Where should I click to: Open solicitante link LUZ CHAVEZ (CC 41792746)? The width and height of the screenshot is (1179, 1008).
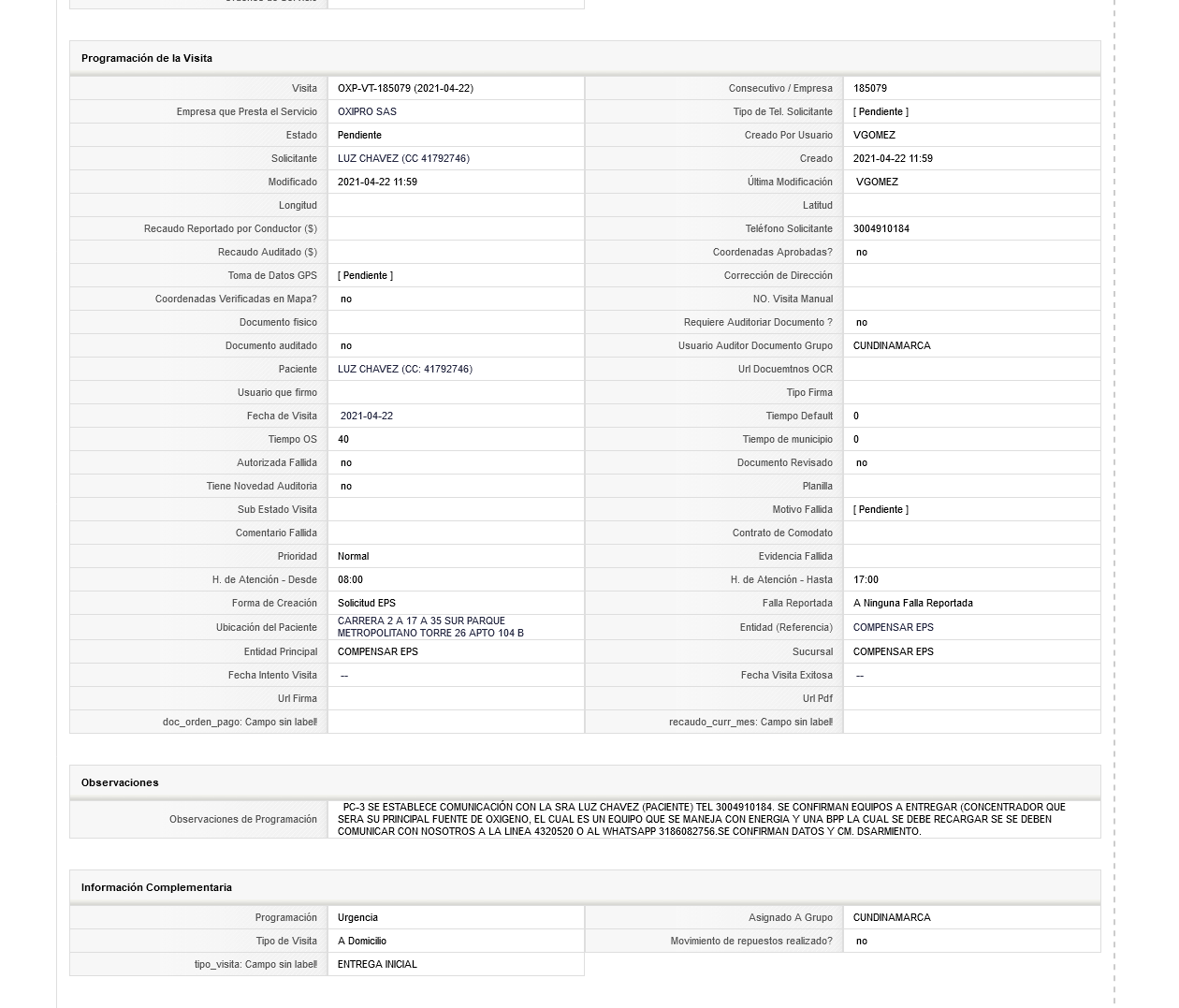click(x=403, y=158)
